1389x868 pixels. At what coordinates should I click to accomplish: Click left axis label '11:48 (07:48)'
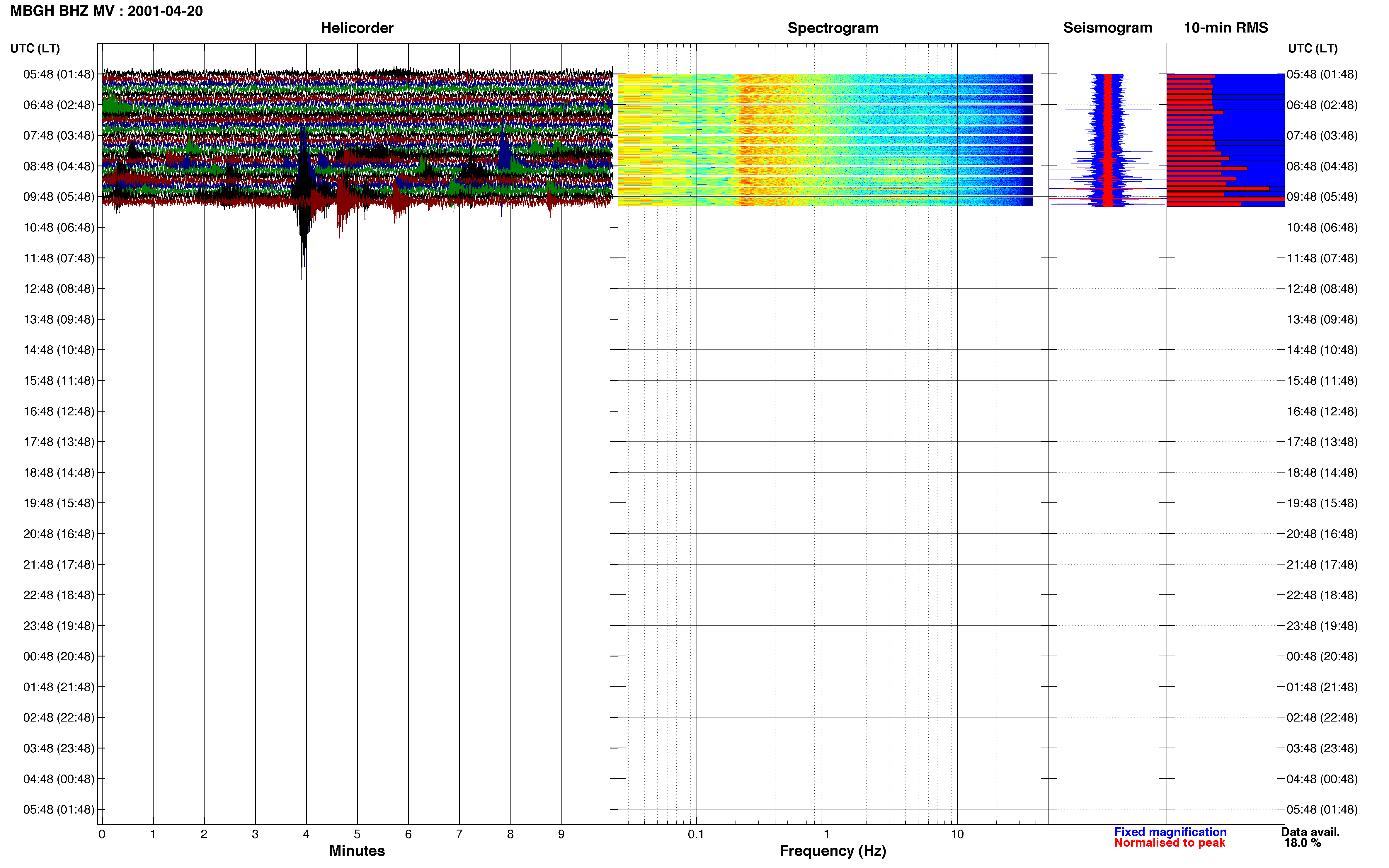(x=59, y=258)
